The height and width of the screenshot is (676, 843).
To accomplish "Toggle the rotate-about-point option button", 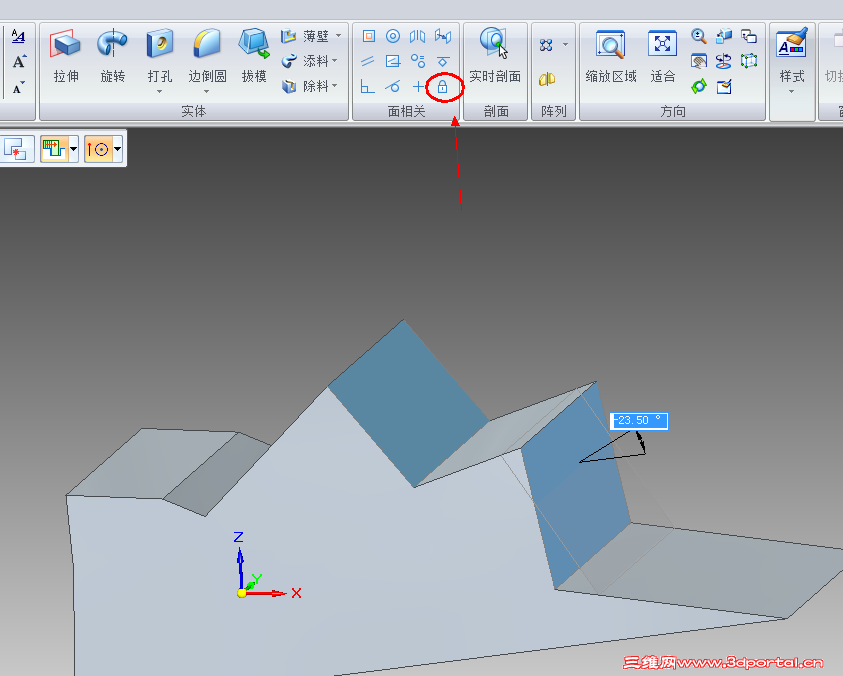I will point(98,149).
